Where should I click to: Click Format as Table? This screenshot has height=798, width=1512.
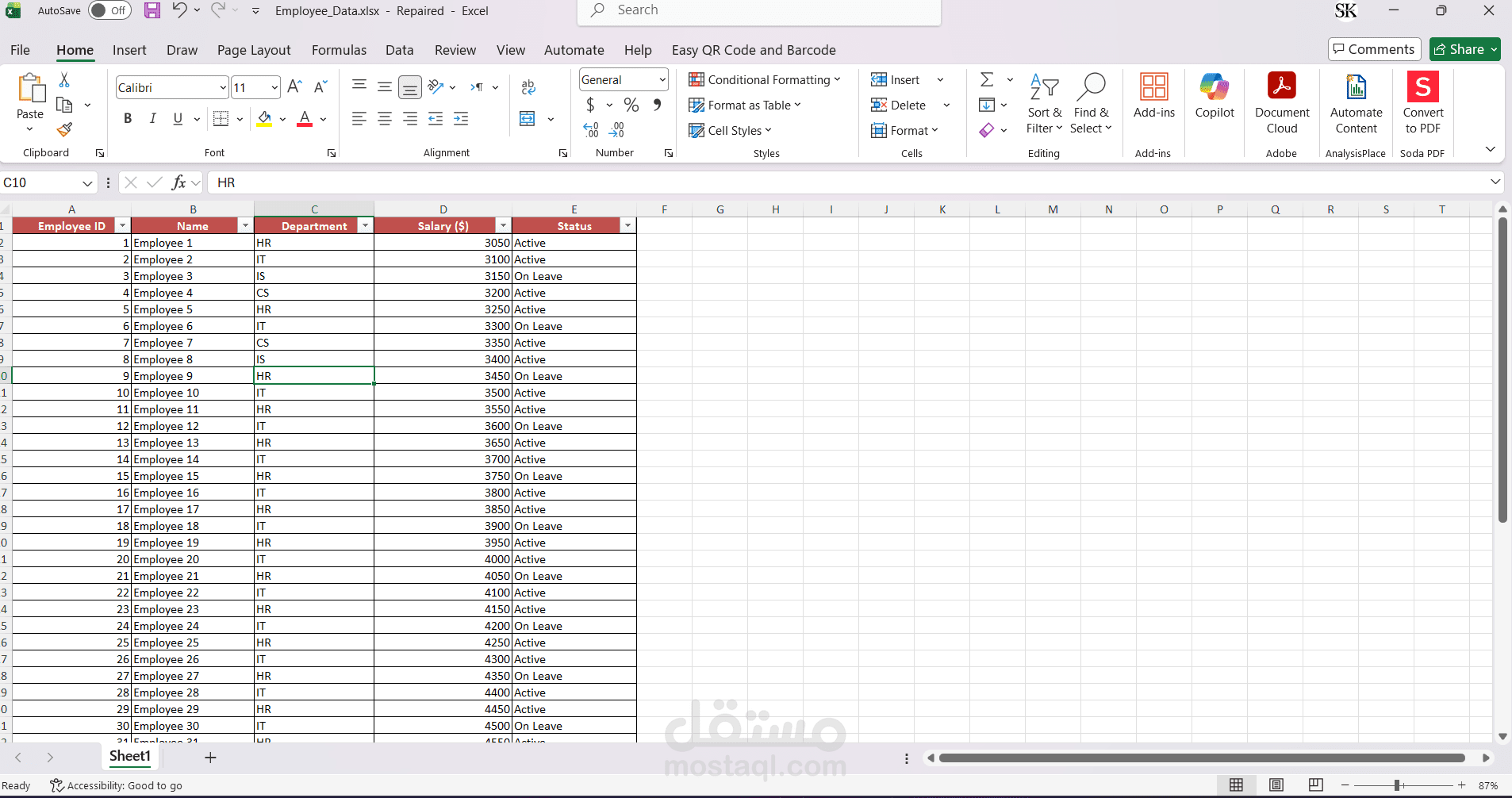click(745, 105)
